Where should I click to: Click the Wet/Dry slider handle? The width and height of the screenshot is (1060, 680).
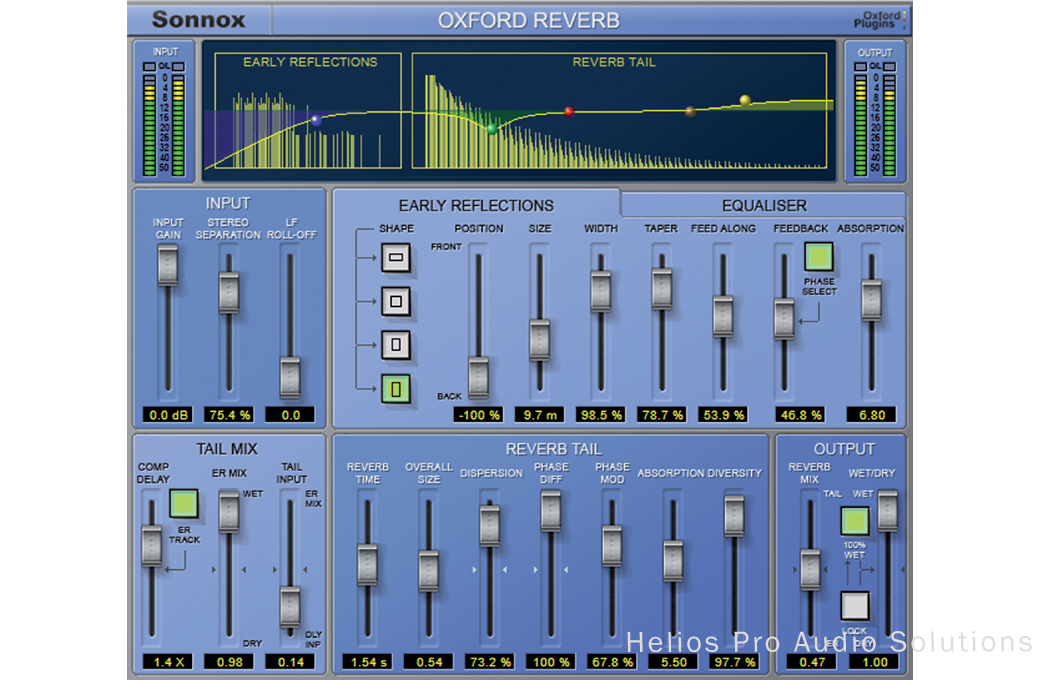pyautogui.click(x=888, y=511)
